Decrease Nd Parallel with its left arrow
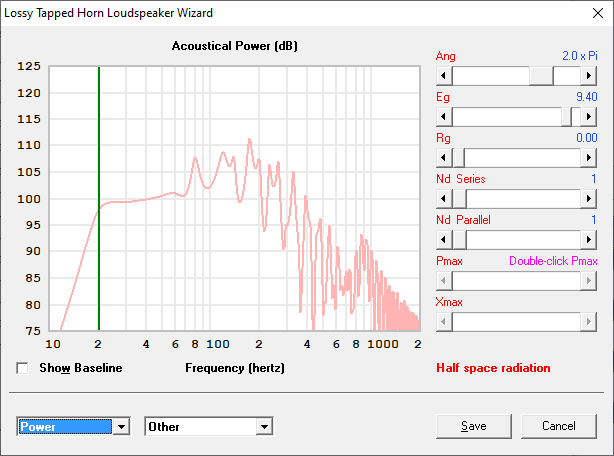 click(x=444, y=240)
